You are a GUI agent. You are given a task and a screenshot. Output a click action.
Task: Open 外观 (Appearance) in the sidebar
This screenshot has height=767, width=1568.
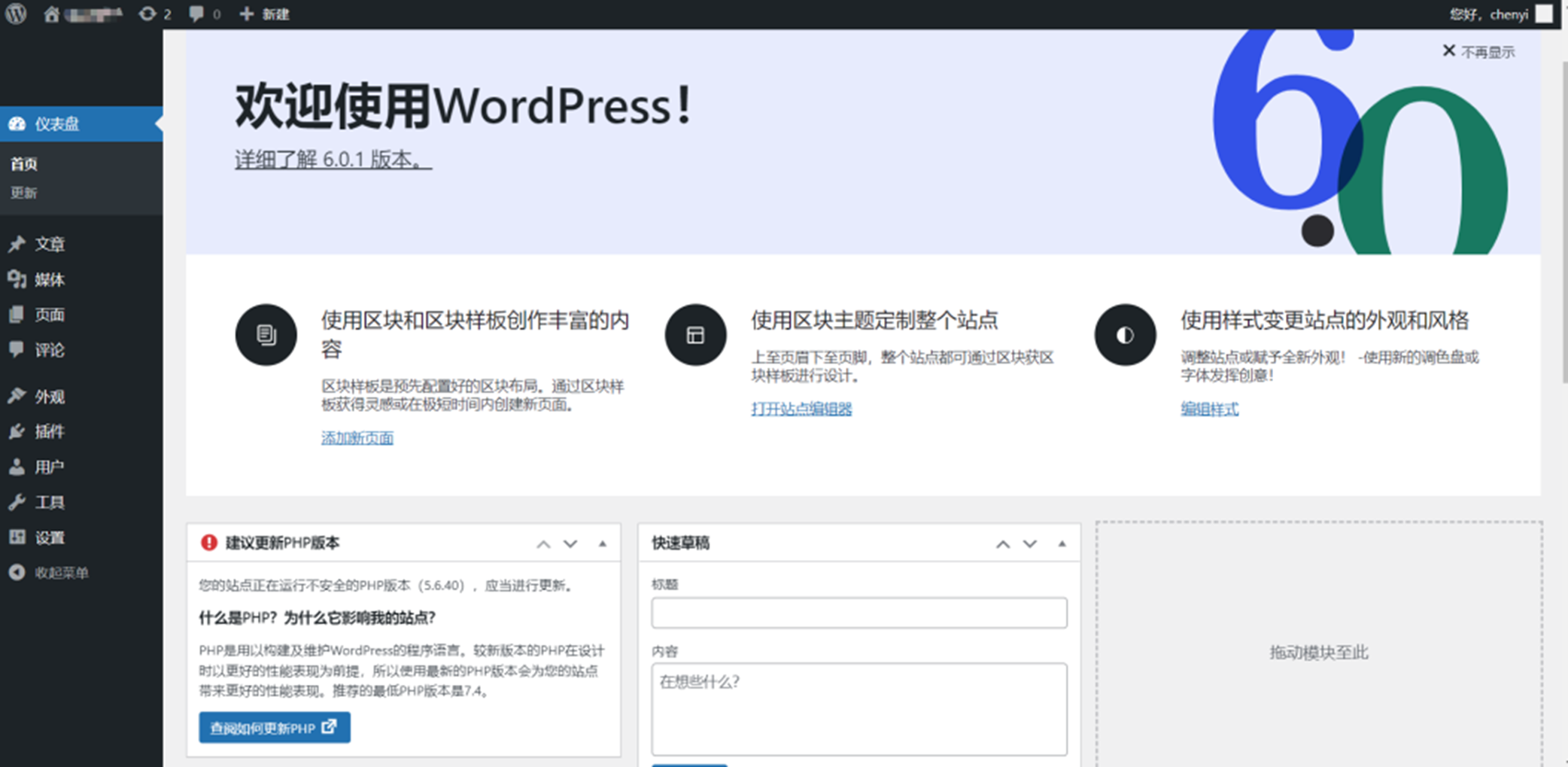tap(50, 396)
